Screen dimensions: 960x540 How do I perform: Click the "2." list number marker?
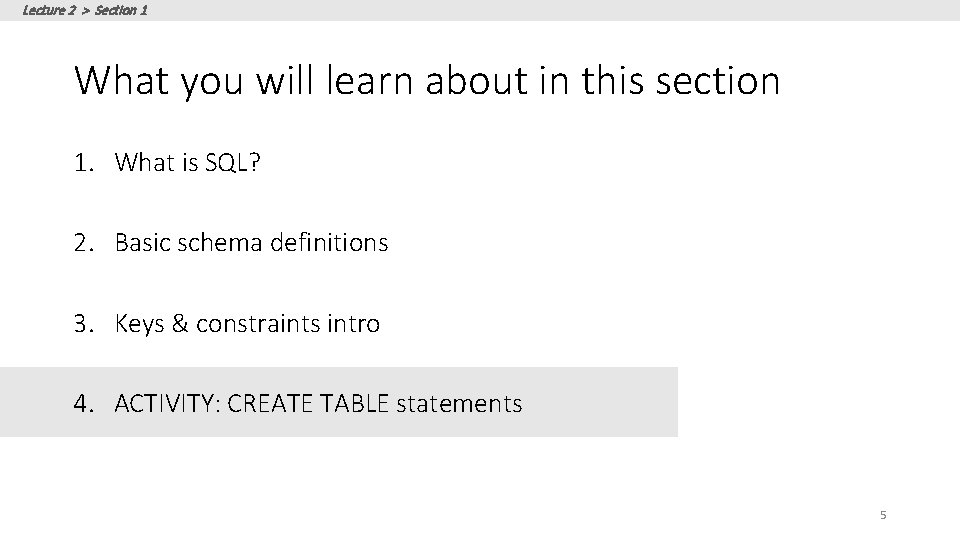[x=84, y=243]
